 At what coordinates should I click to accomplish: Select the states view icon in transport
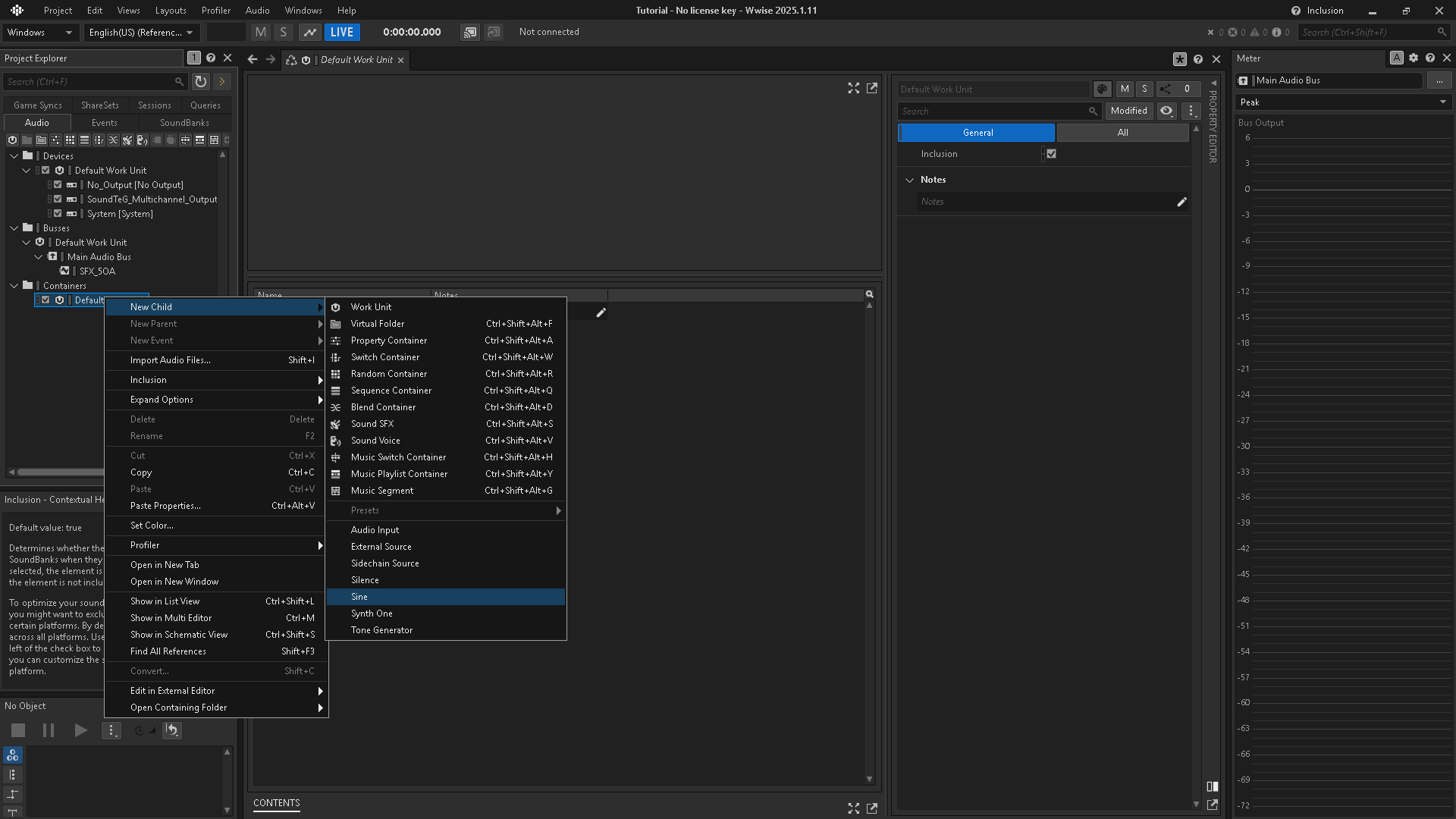coord(13,755)
